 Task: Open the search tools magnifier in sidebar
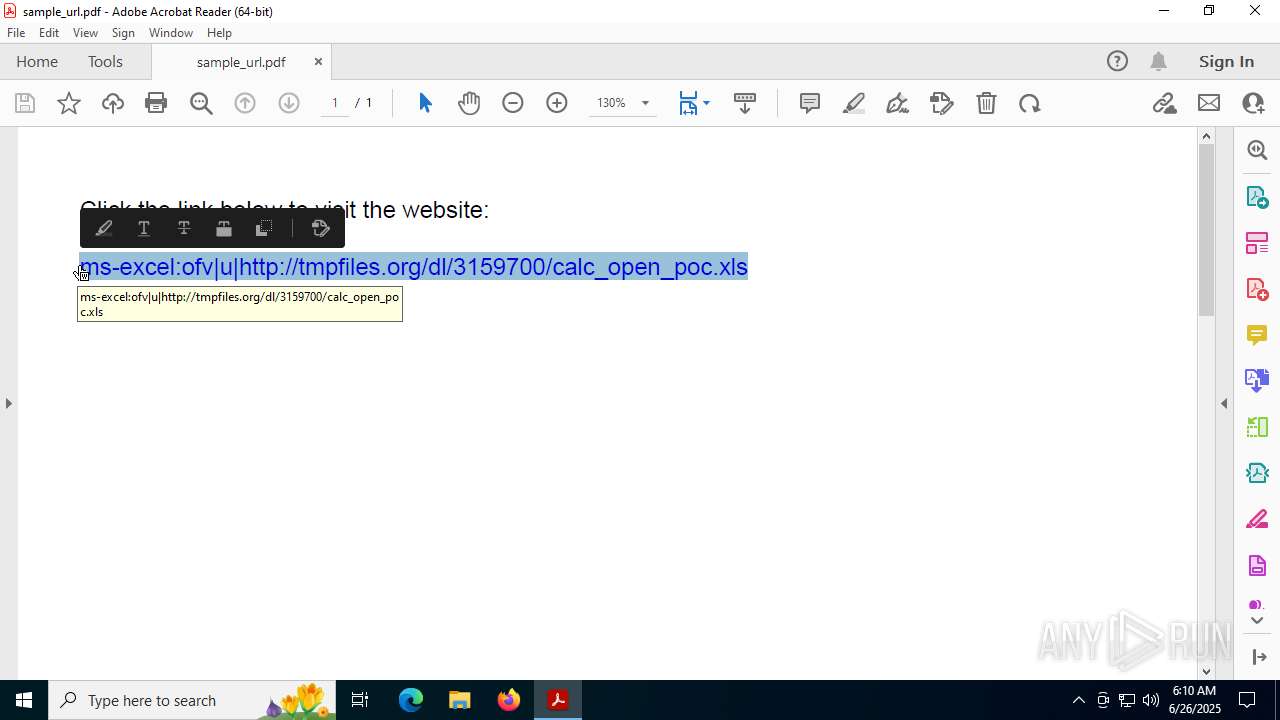[1257, 150]
